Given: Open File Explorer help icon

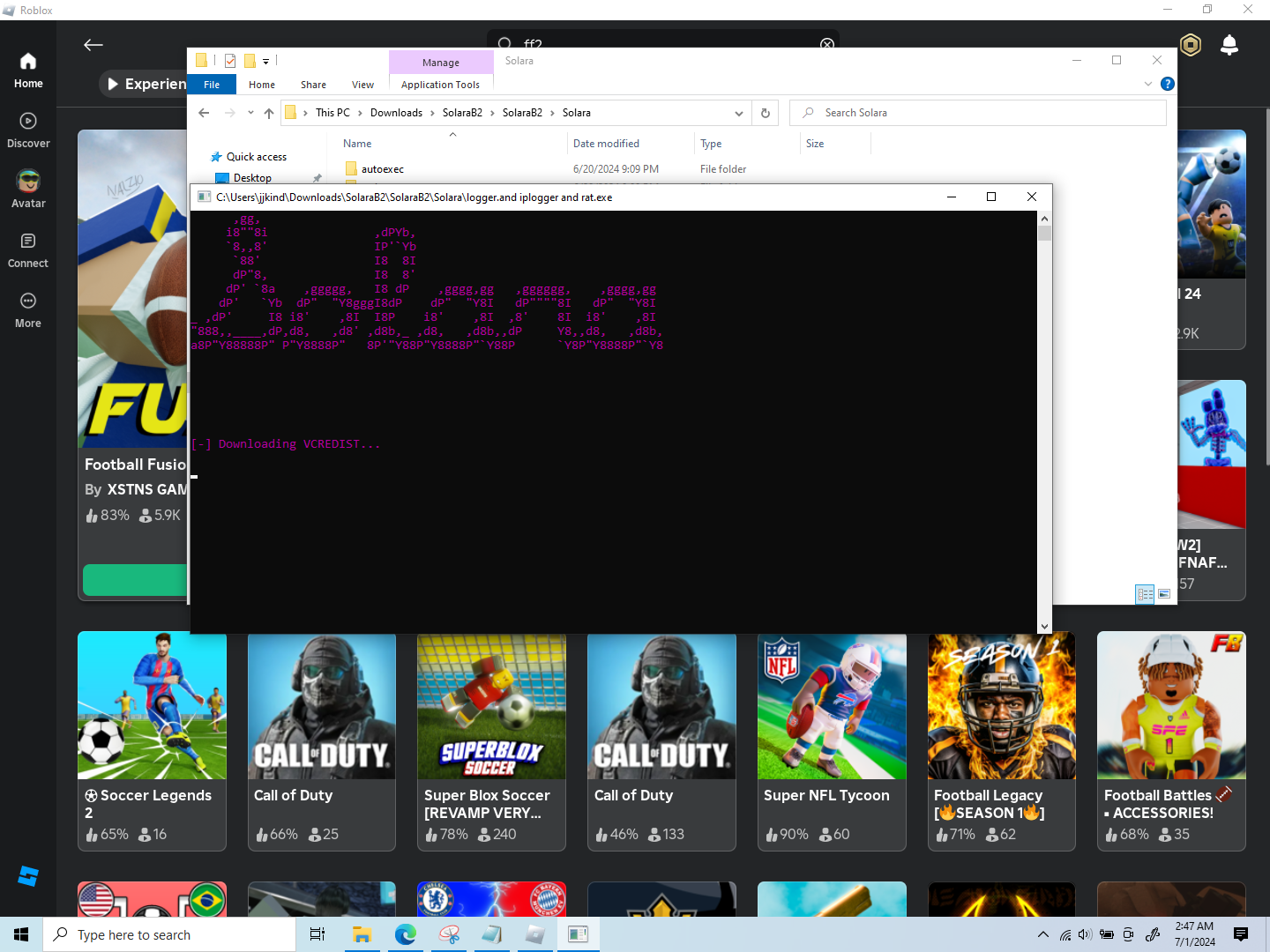Looking at the screenshot, I should (1168, 84).
